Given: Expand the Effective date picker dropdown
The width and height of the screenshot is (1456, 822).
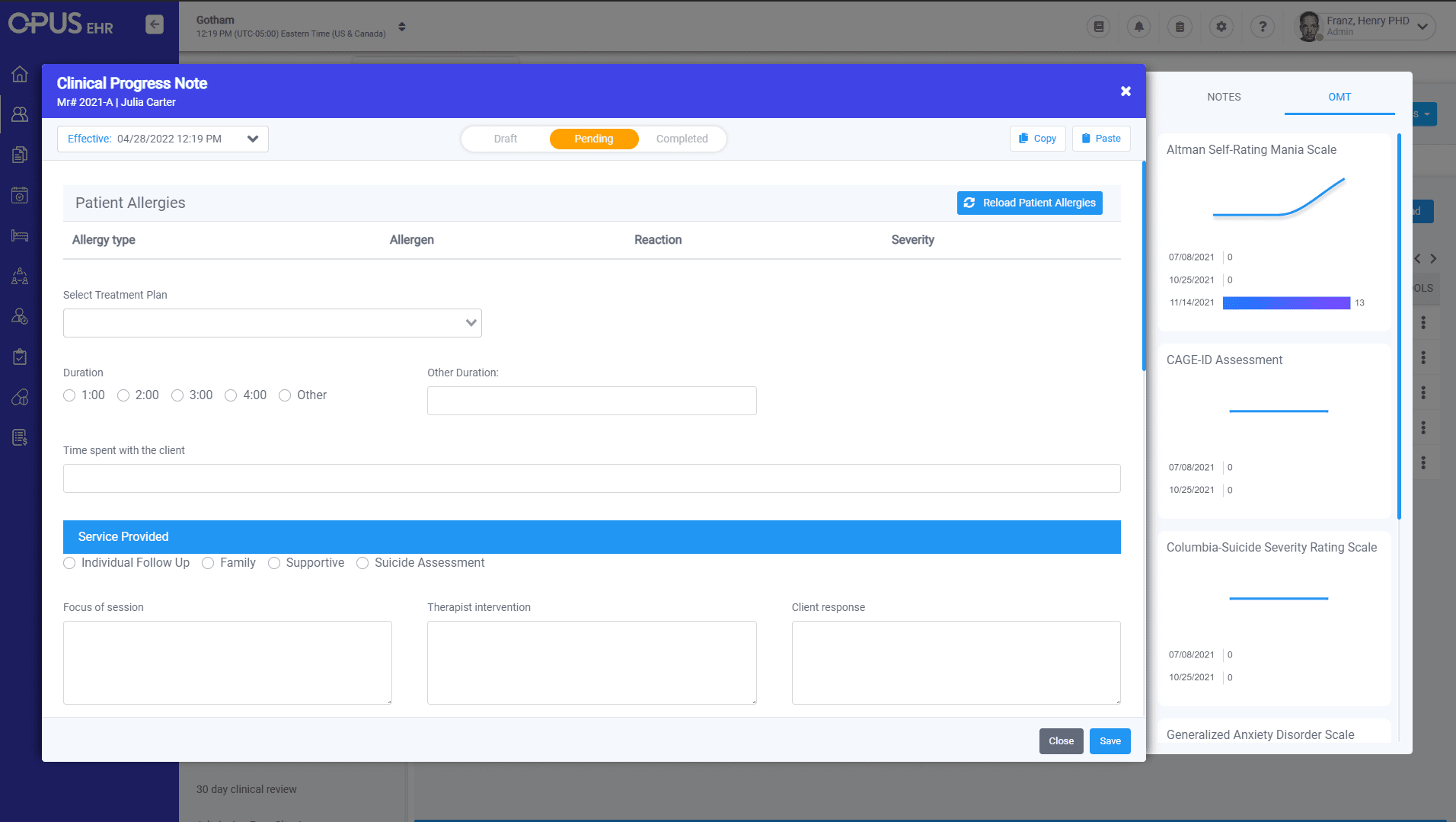Looking at the screenshot, I should (x=252, y=139).
